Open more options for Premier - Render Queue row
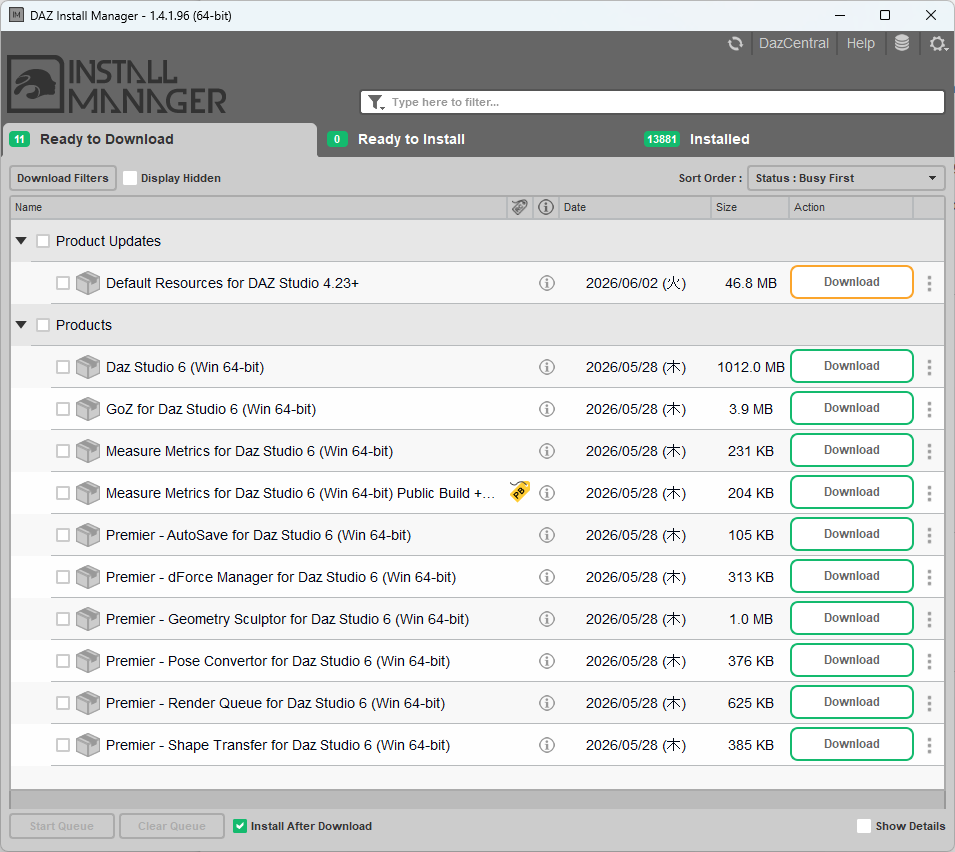The height and width of the screenshot is (852, 955). click(x=929, y=703)
